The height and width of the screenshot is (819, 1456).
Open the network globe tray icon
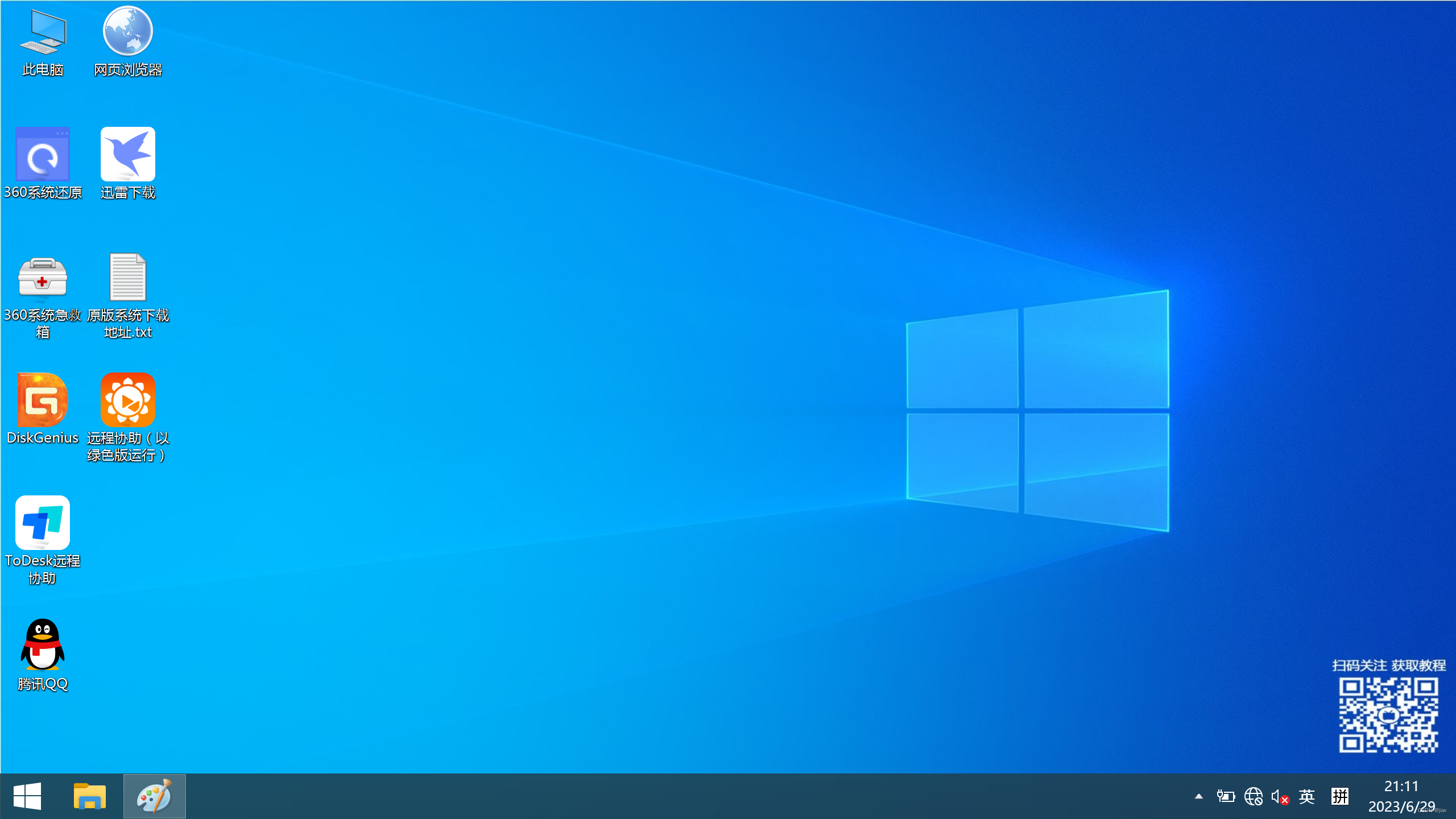coord(1253,796)
